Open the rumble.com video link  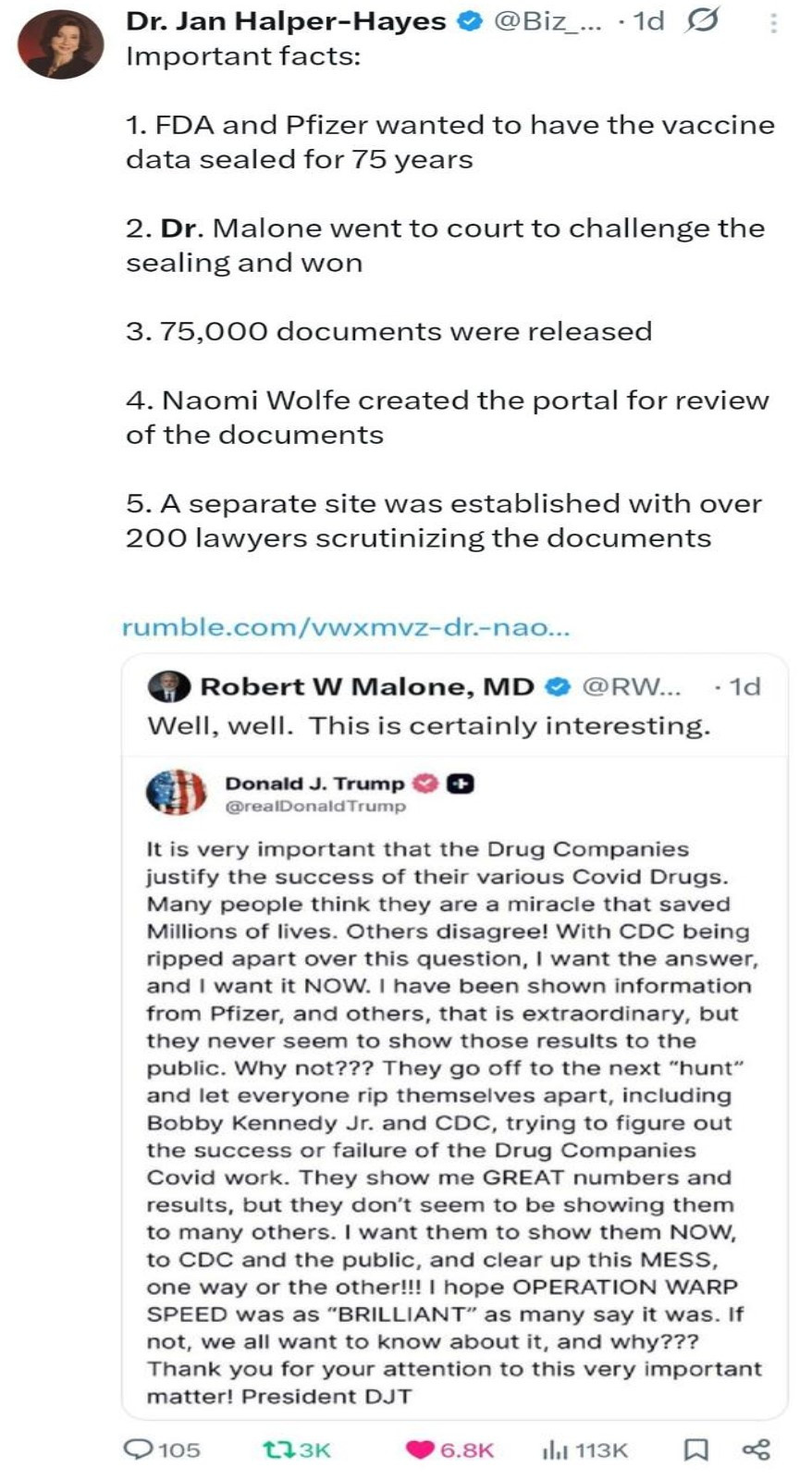point(346,627)
